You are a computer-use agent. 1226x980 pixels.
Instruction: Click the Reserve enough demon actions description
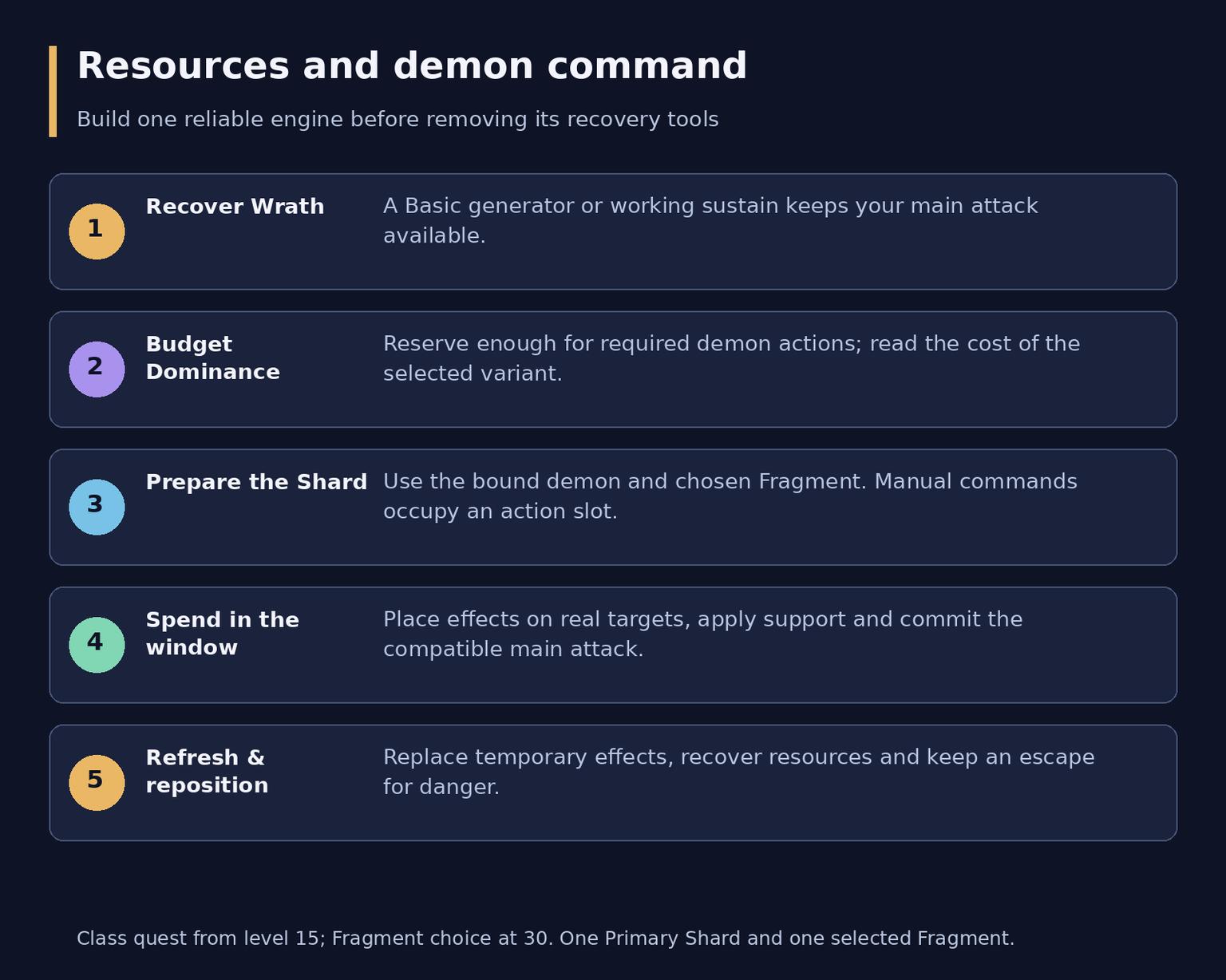pos(731,358)
